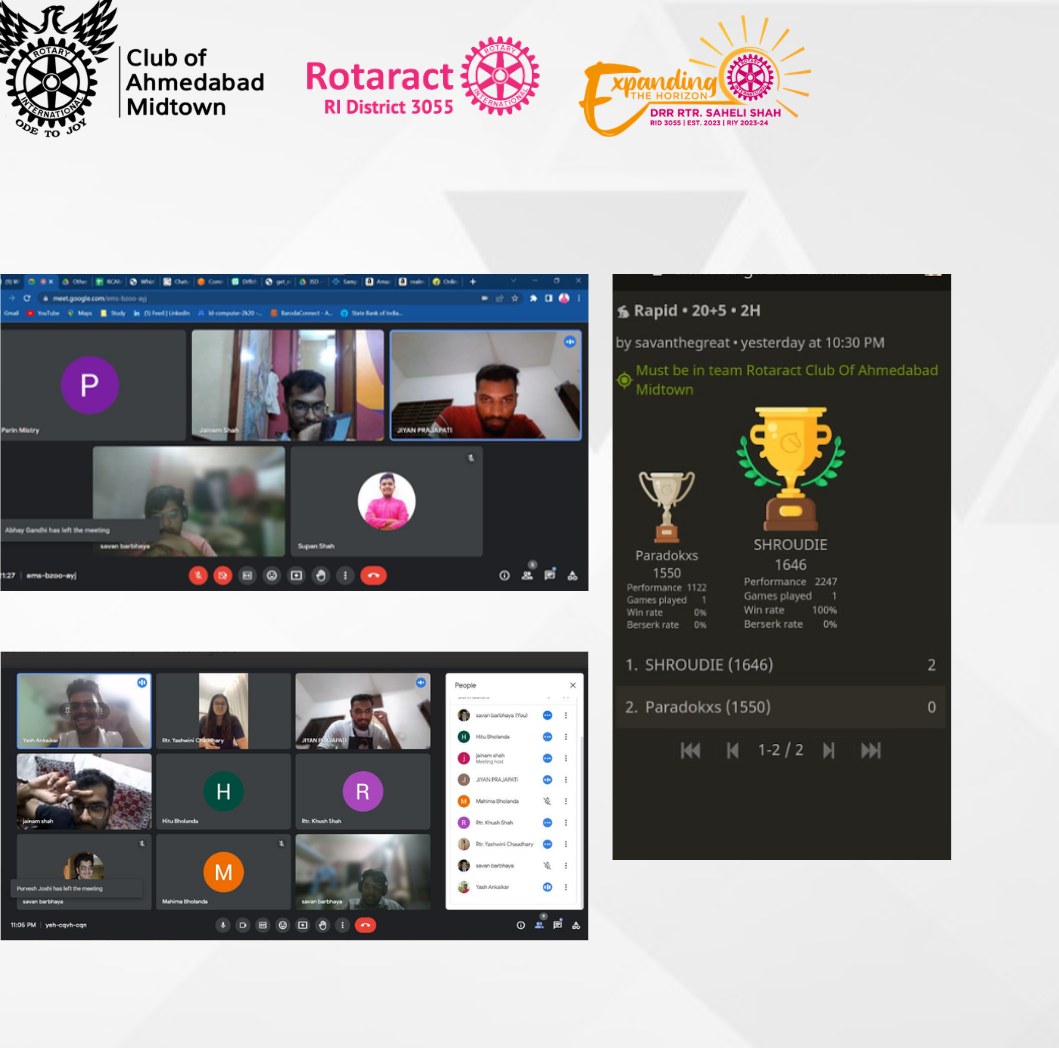1059x1048 pixels.
Task: Open the Rotaract Club Of Ahmedabad Midtown team link
Action: (x=787, y=379)
